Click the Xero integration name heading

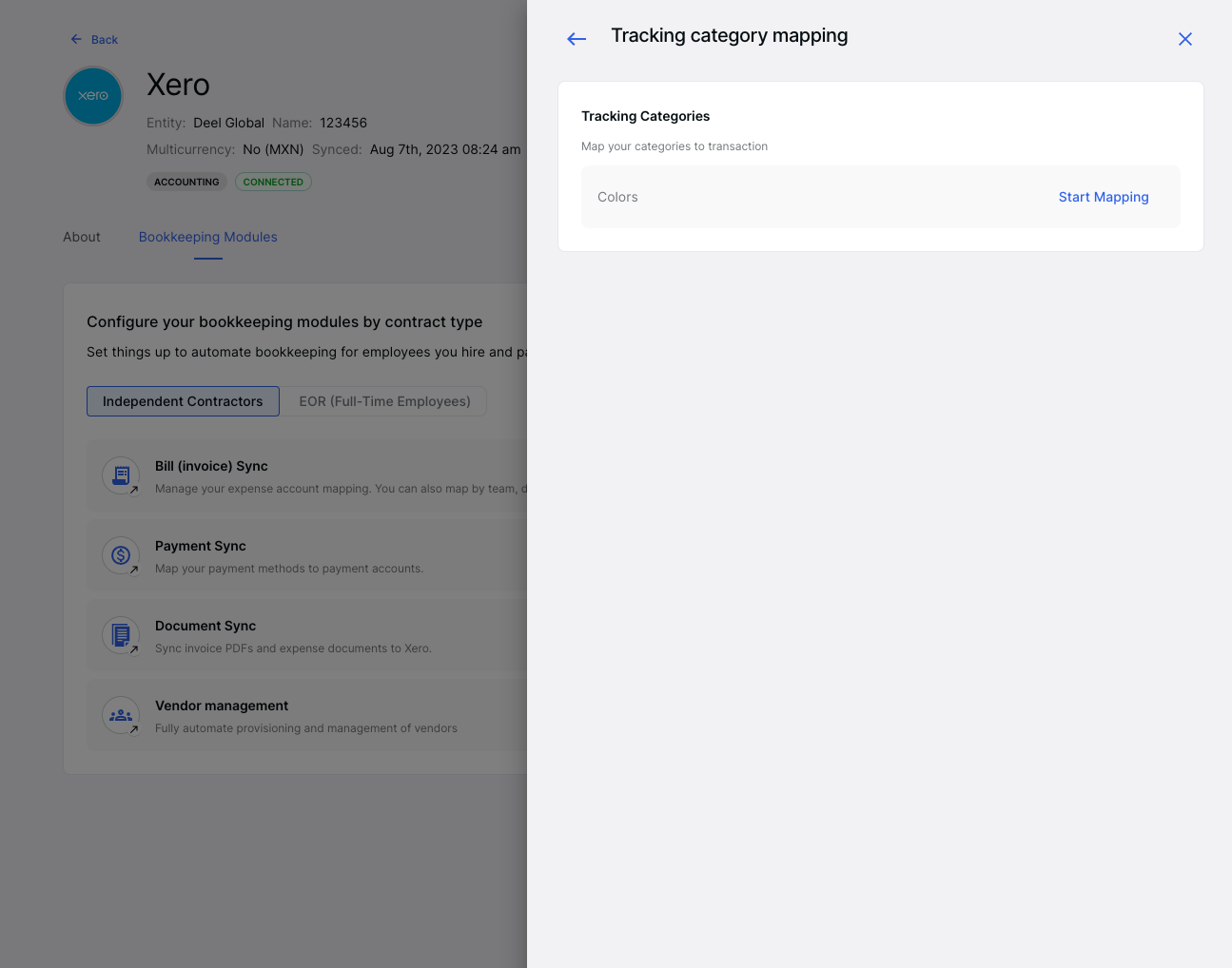178,85
